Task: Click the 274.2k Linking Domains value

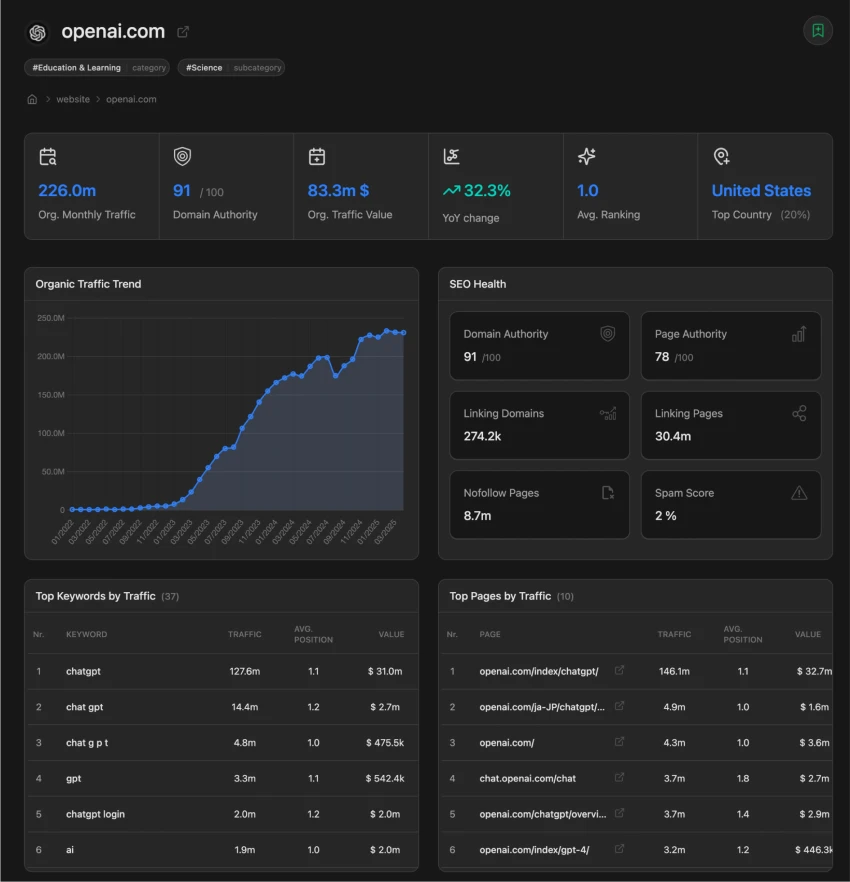Action: click(482, 436)
